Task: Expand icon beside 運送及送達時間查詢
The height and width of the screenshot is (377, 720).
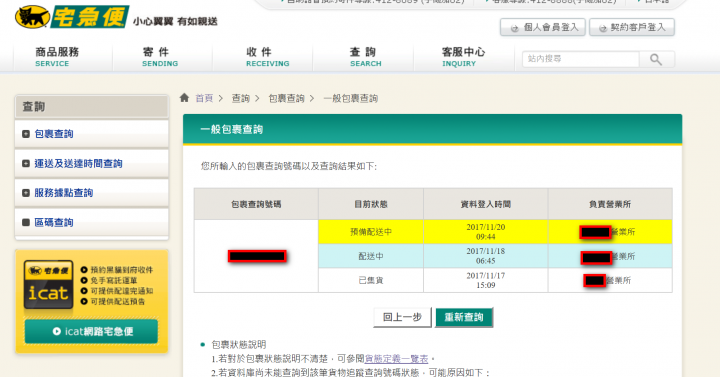Action: (26, 163)
